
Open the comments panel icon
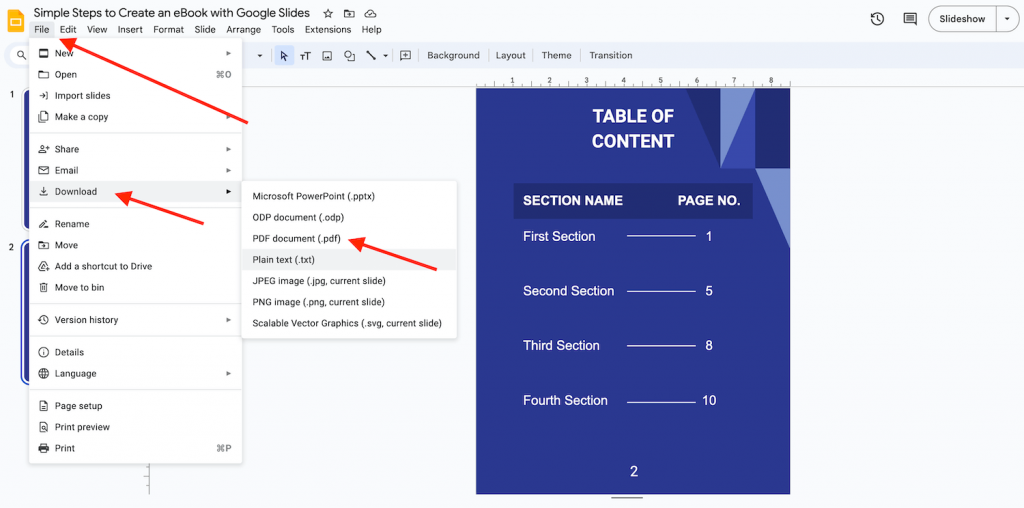coord(910,19)
